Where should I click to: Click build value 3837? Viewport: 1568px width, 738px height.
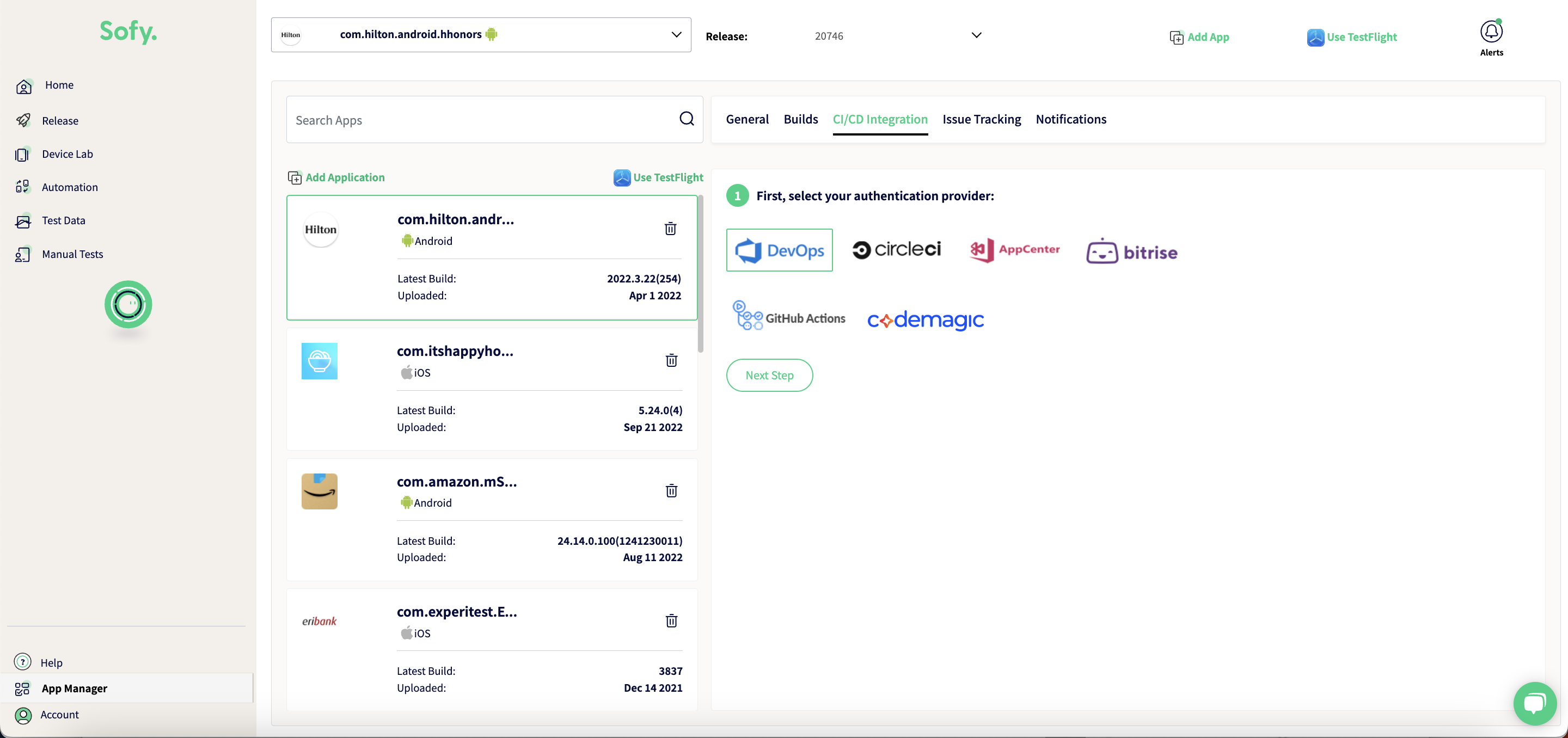[670, 671]
